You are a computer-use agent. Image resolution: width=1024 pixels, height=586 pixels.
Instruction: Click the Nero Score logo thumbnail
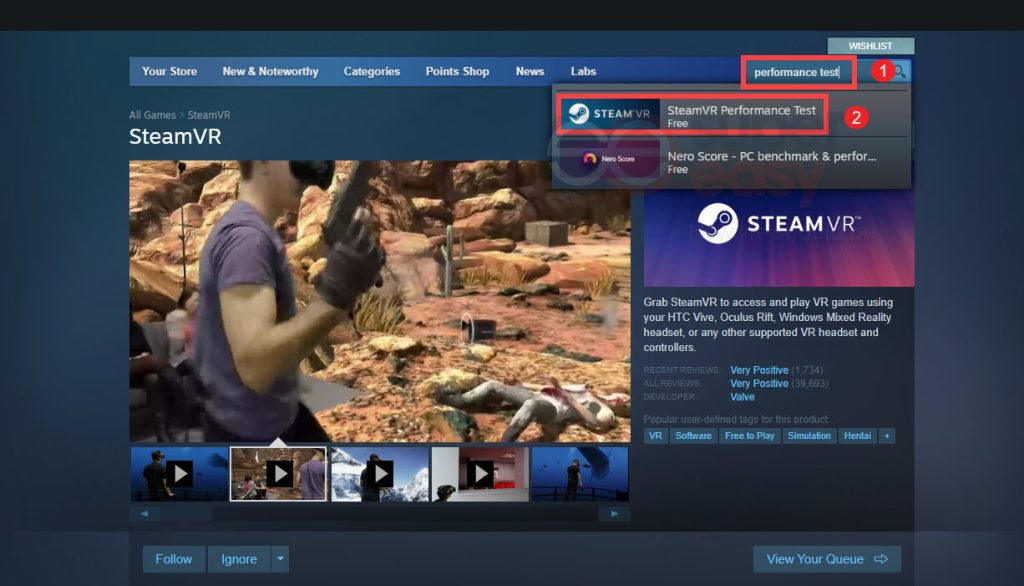tap(607, 158)
